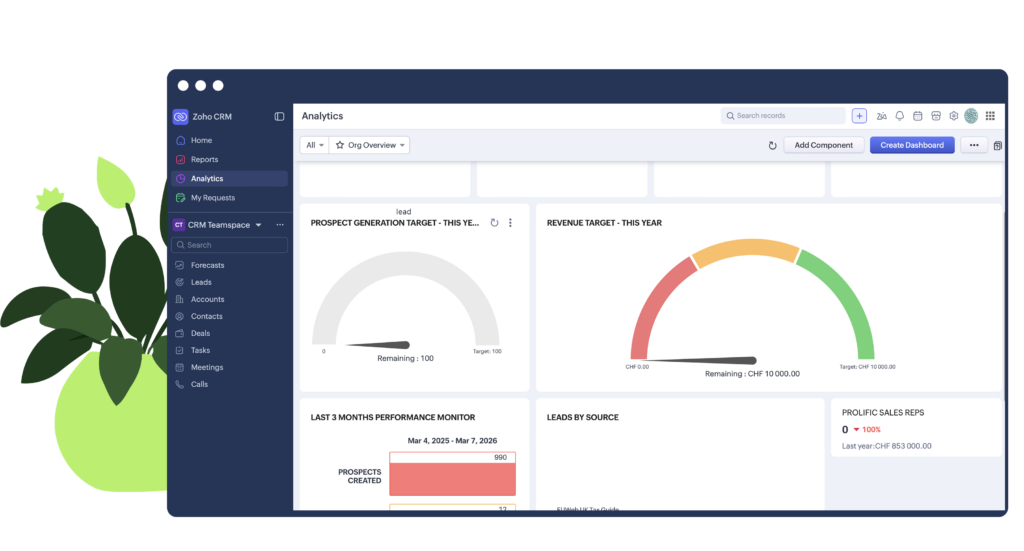
Task: Click the red 100% decrease indicator
Action: coord(867,430)
